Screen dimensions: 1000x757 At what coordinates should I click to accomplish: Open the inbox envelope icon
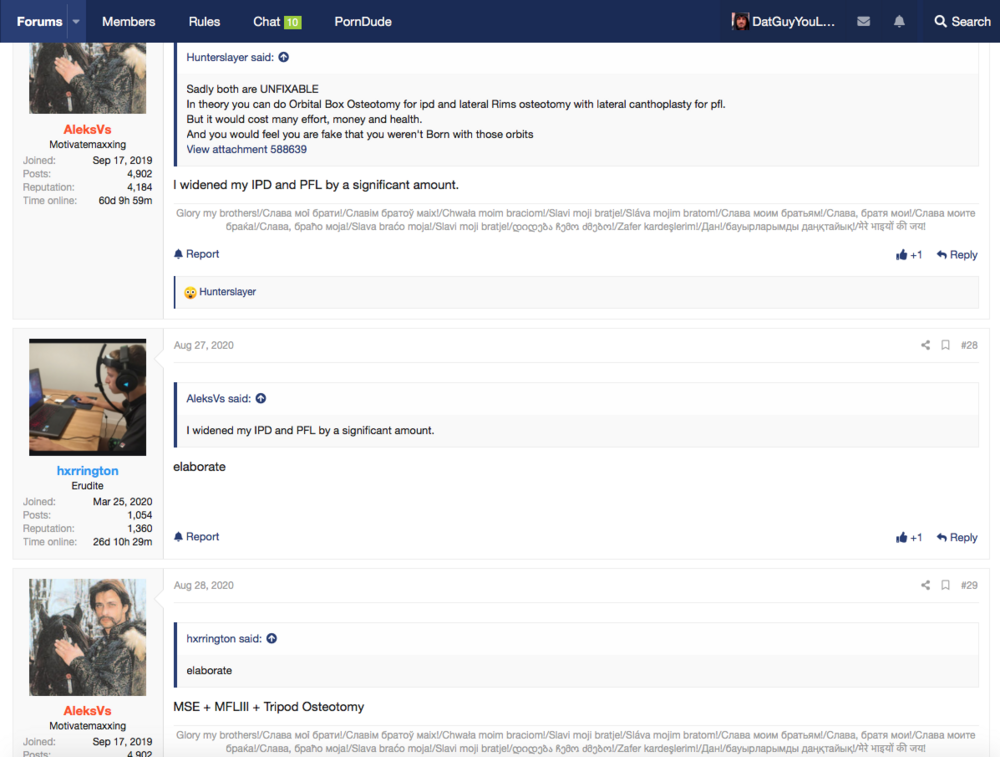pos(863,21)
